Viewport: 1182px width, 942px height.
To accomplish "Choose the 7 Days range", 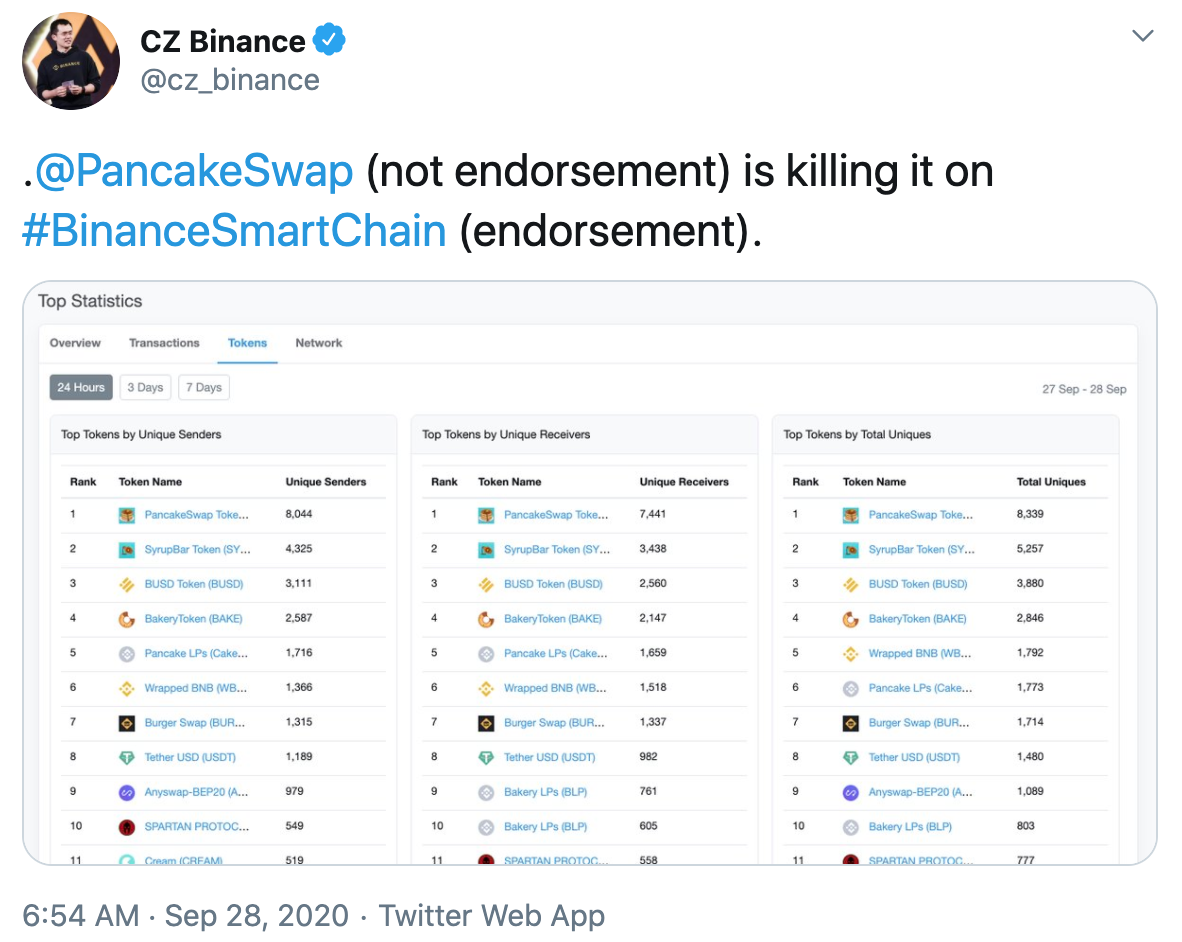I will click(x=204, y=387).
